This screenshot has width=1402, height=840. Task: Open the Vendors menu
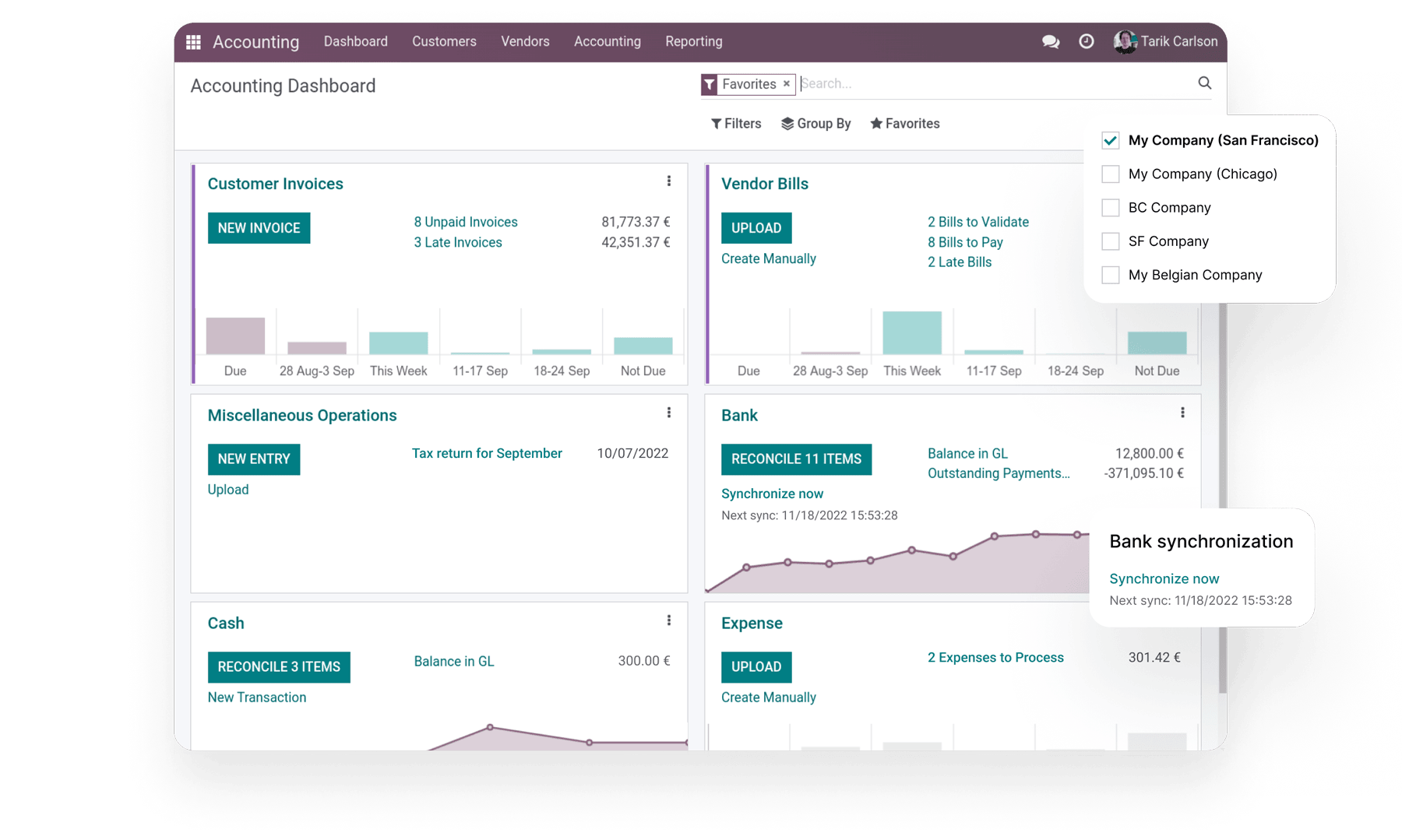click(x=525, y=41)
